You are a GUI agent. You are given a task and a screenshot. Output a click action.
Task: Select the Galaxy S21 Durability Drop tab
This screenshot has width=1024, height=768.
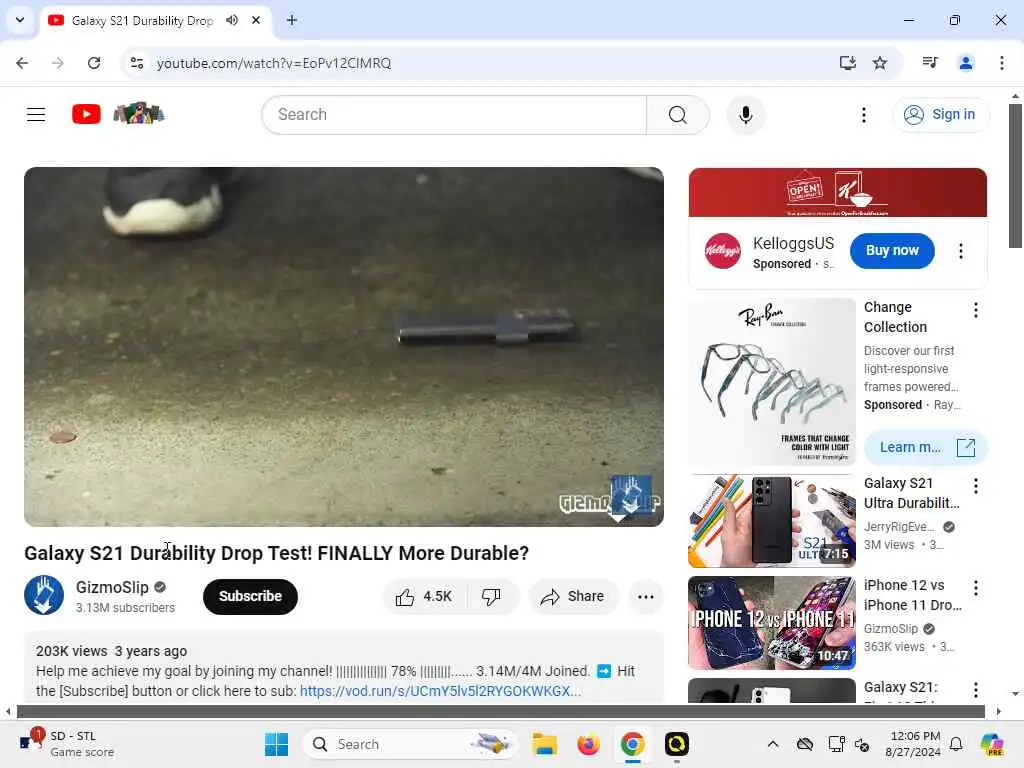[x=142, y=21]
